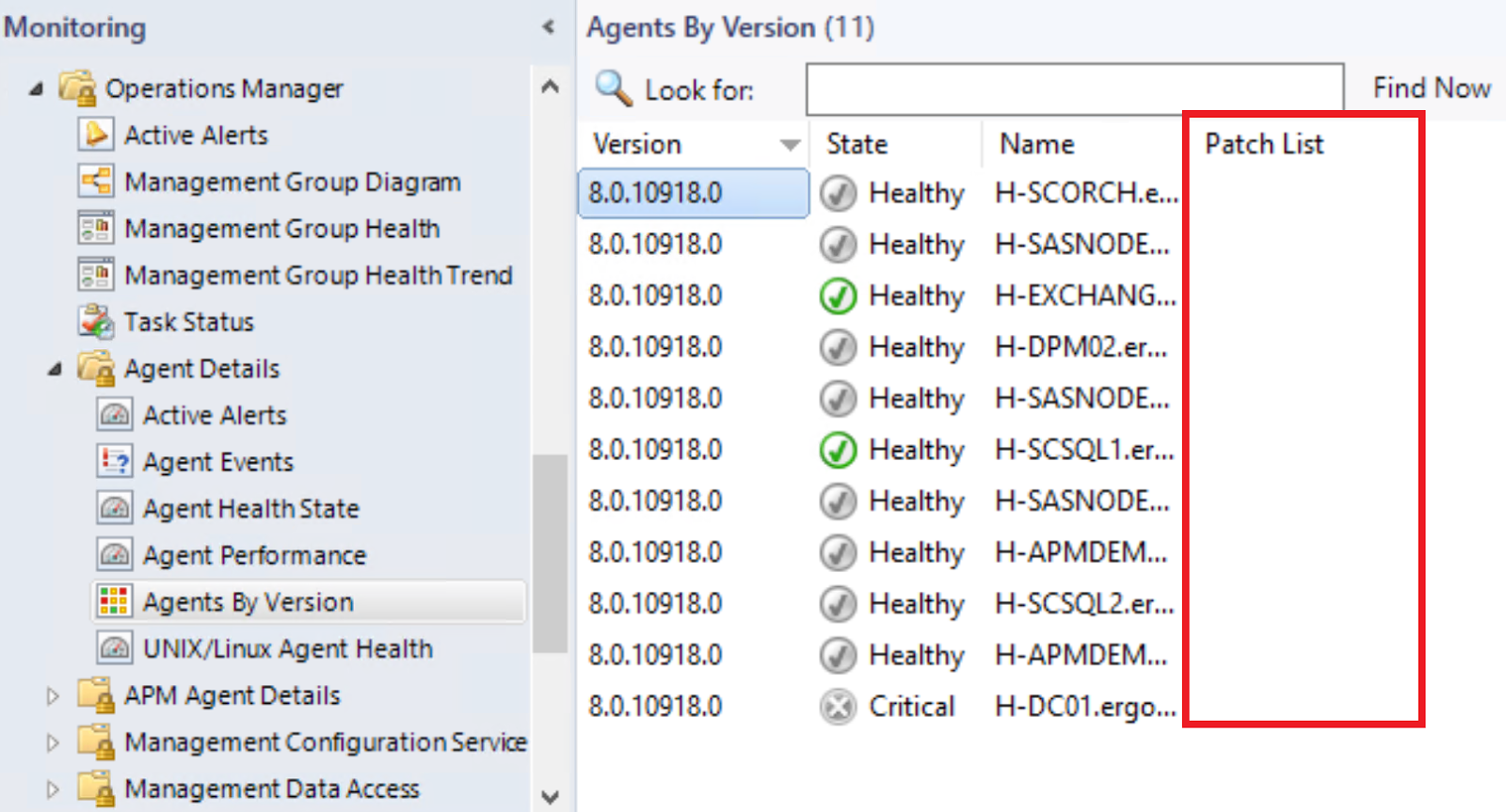Select the H-SCSQL1.er... agent name

point(1084,450)
